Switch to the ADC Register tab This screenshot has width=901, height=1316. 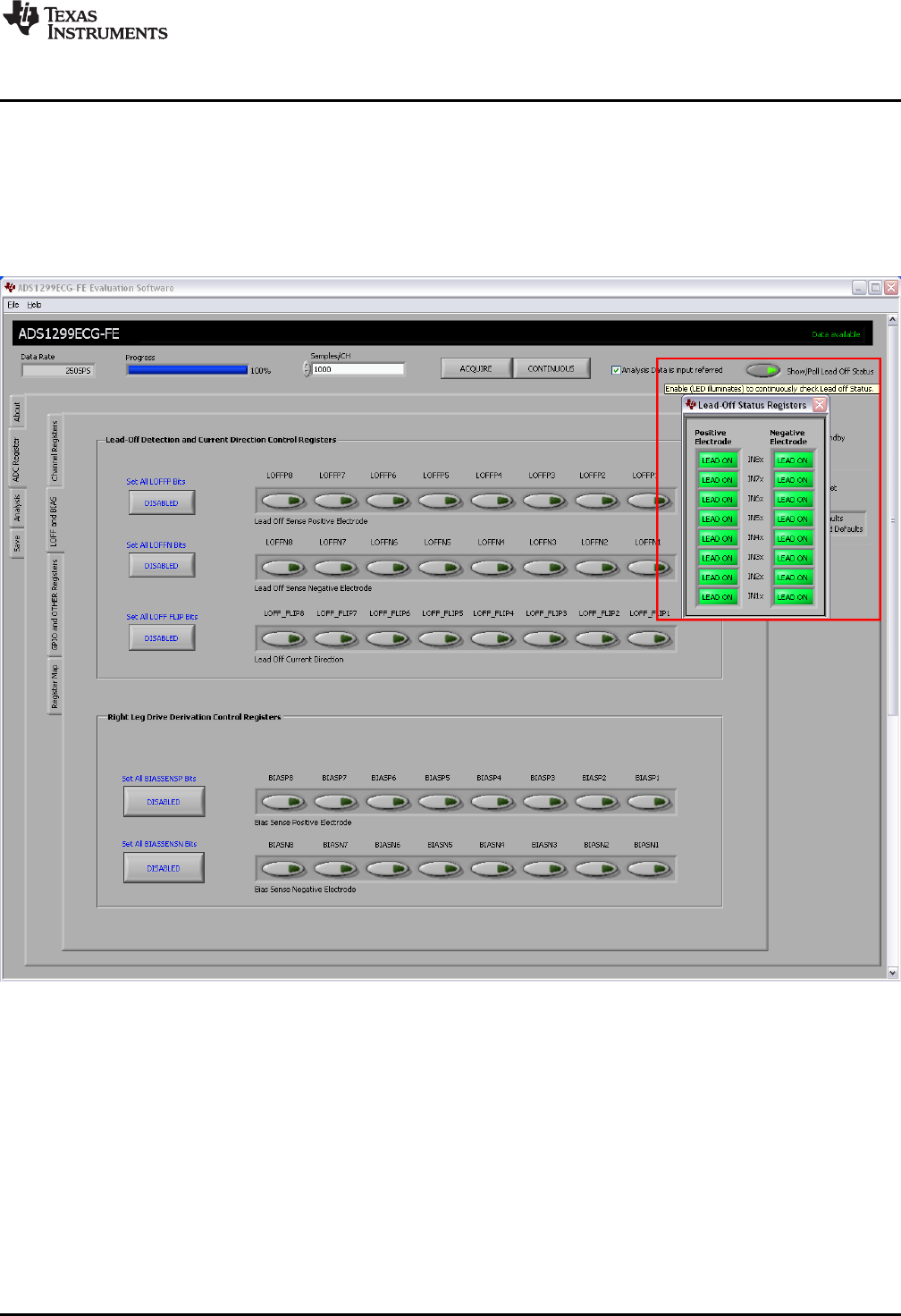click(x=16, y=458)
